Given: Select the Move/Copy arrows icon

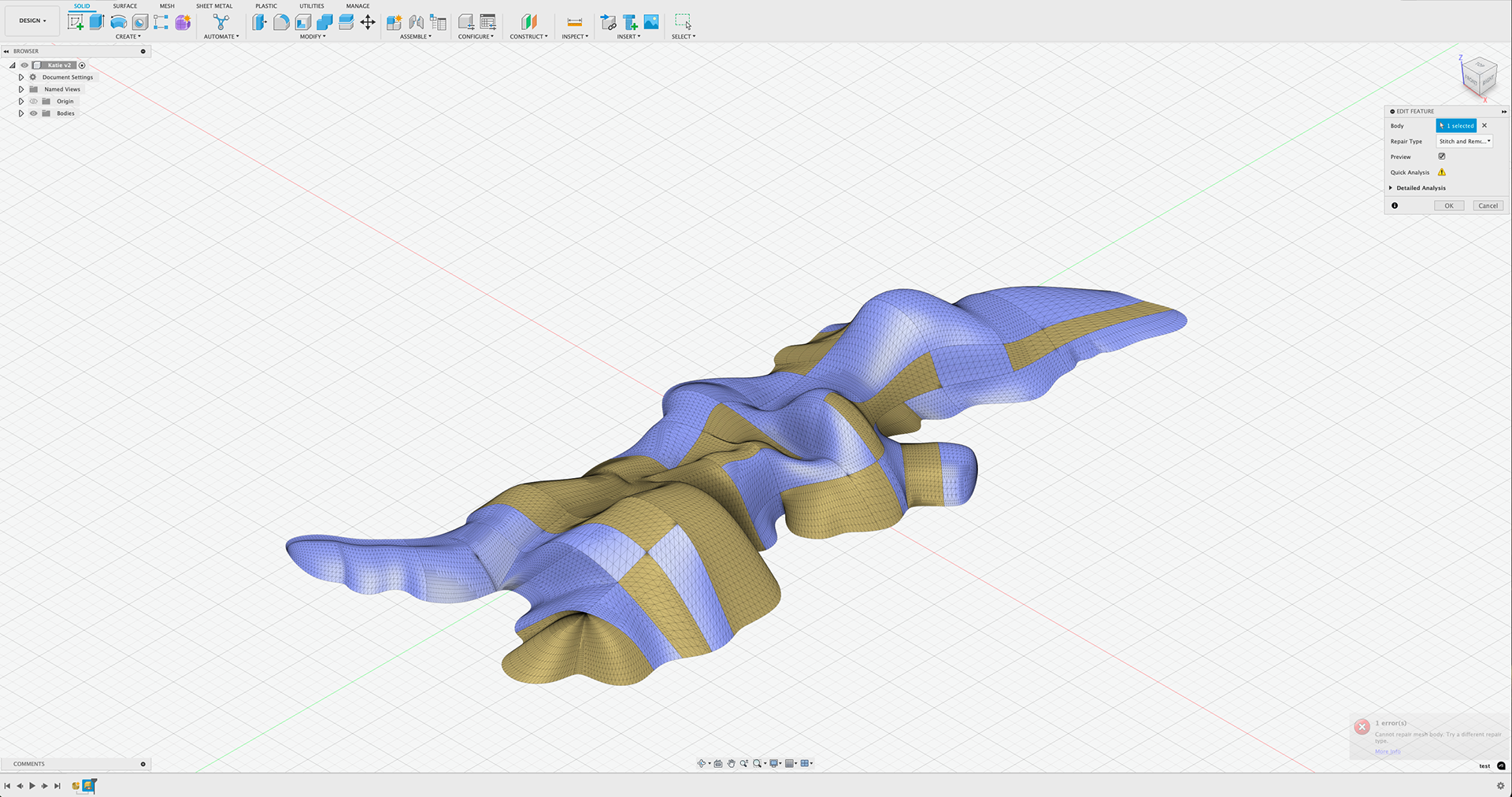Looking at the screenshot, I should tap(368, 22).
